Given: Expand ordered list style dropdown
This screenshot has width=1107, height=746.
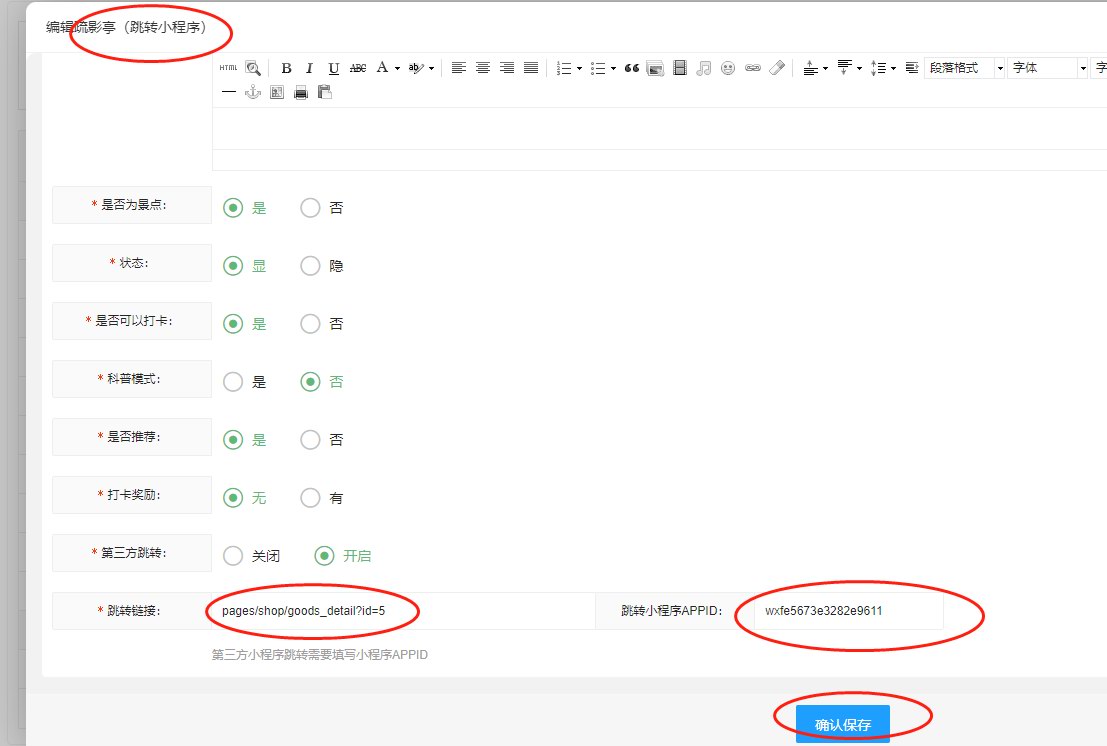Looking at the screenshot, I should coord(580,68).
